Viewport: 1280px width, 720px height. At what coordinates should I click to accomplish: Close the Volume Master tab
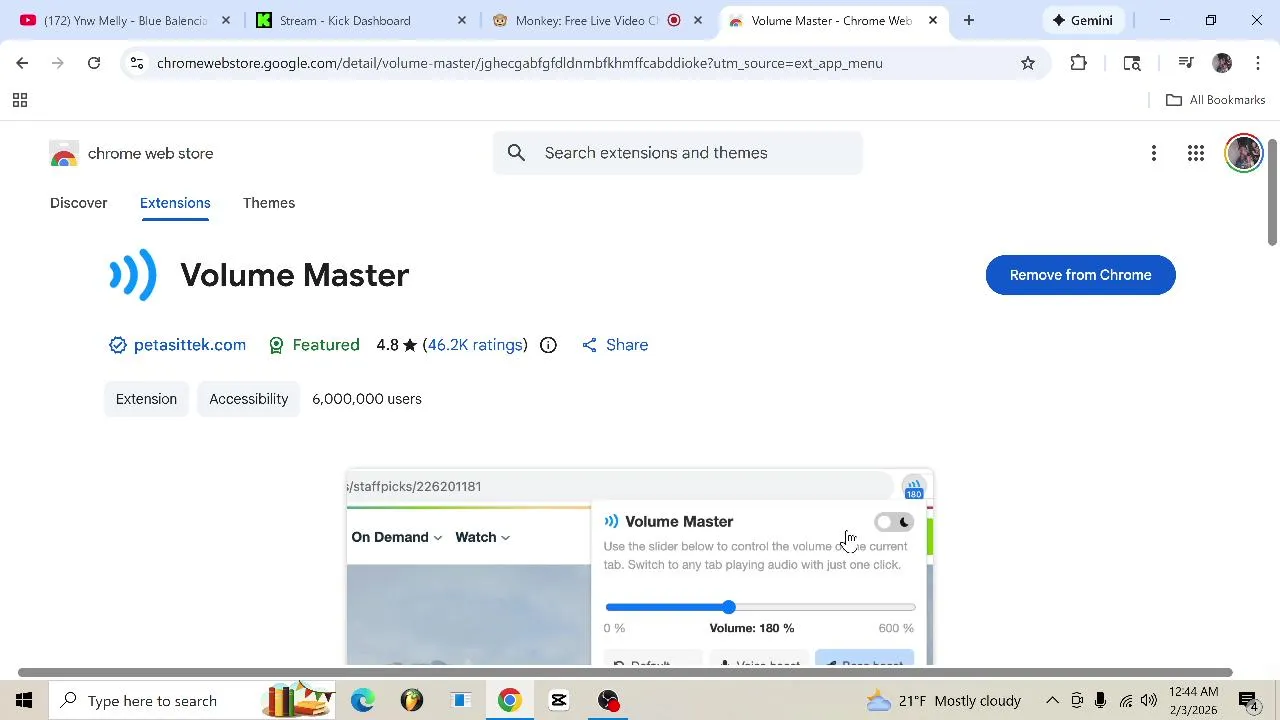933,20
